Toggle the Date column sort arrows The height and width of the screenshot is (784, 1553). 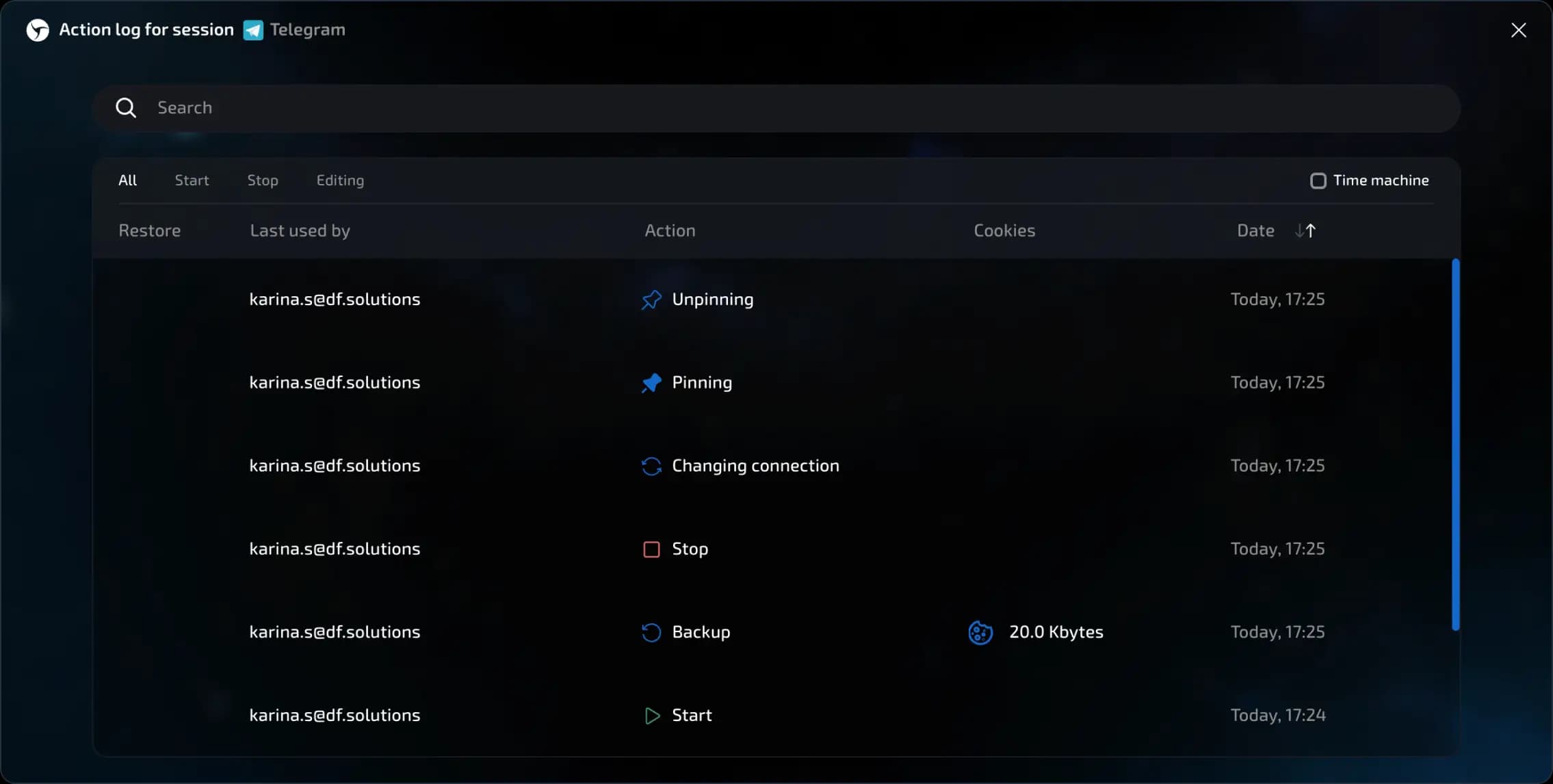(1307, 231)
